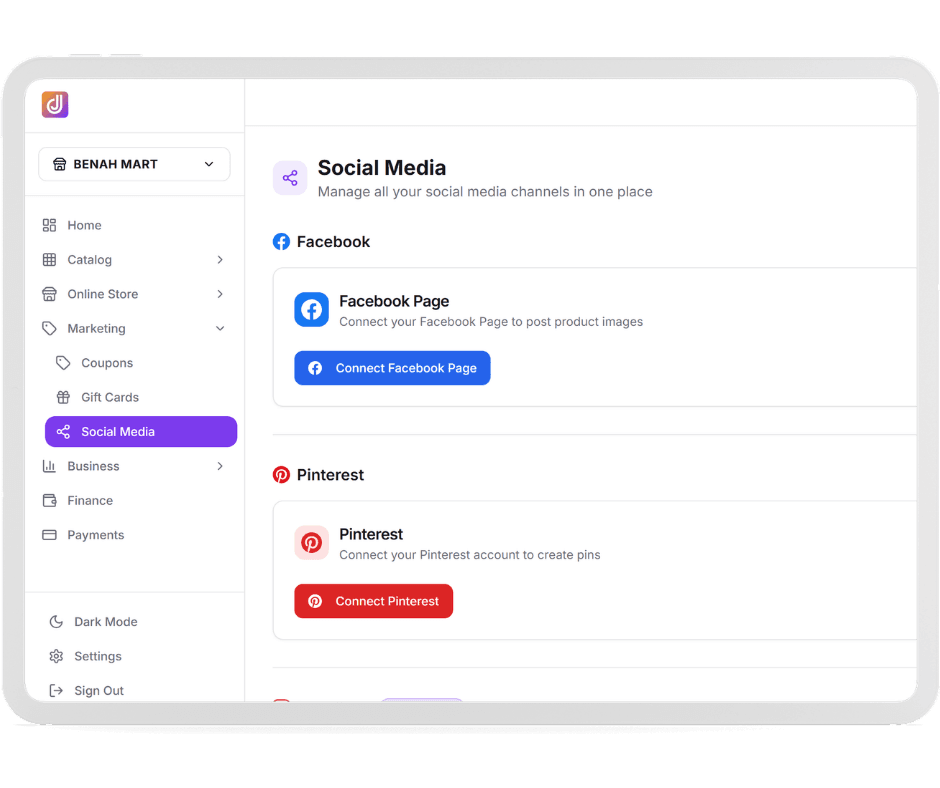Expand the Business submenu chevron
Viewport: 940px width, 788px height.
click(220, 466)
